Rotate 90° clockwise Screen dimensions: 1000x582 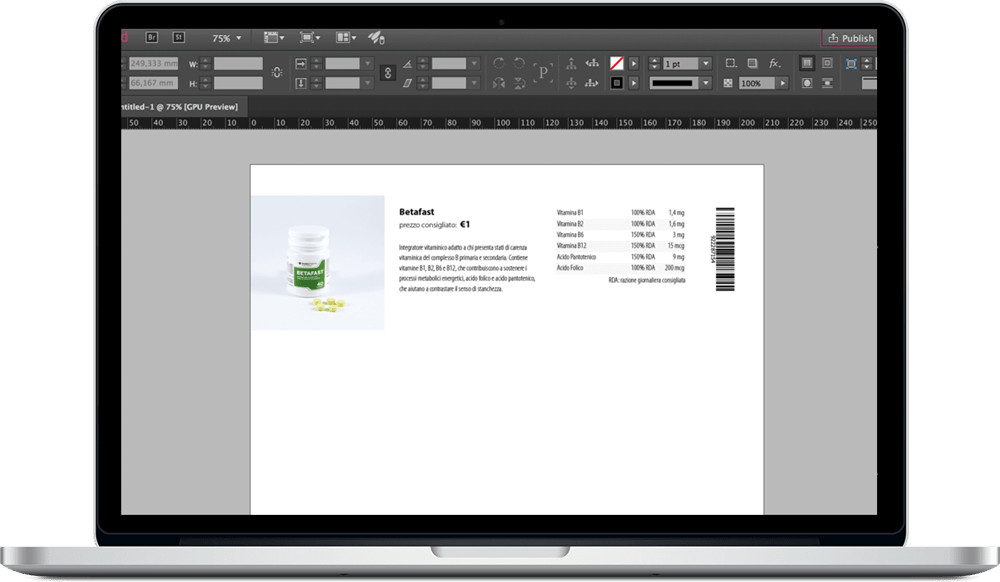tap(499, 63)
